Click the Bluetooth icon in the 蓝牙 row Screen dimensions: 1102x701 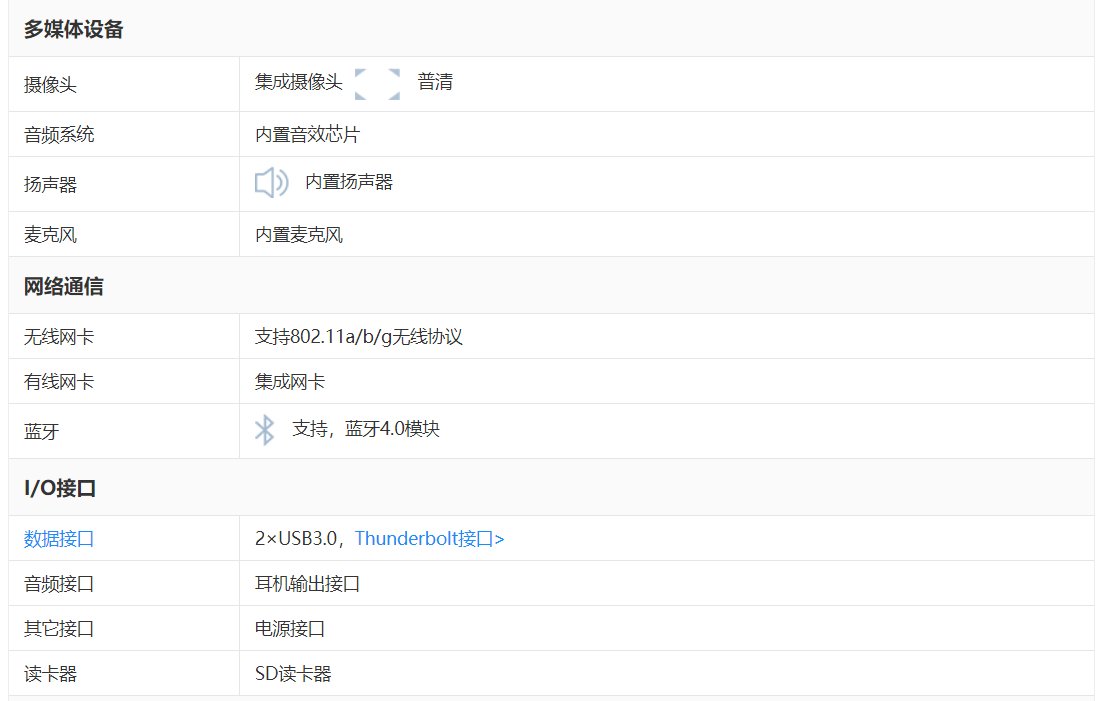(266, 429)
